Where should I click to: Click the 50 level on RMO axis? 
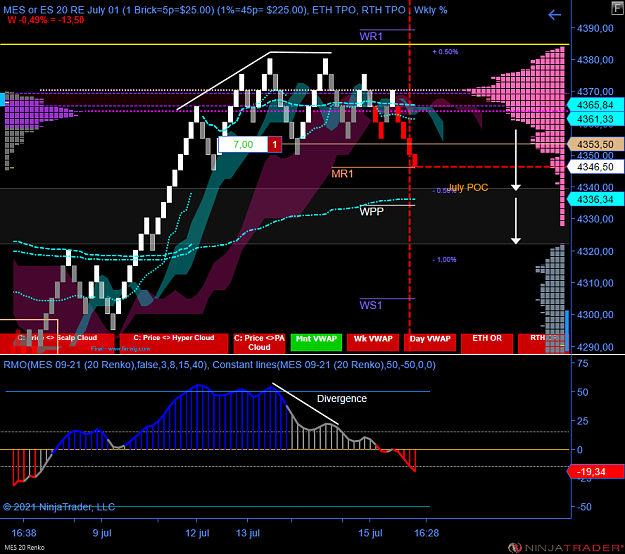(x=582, y=392)
